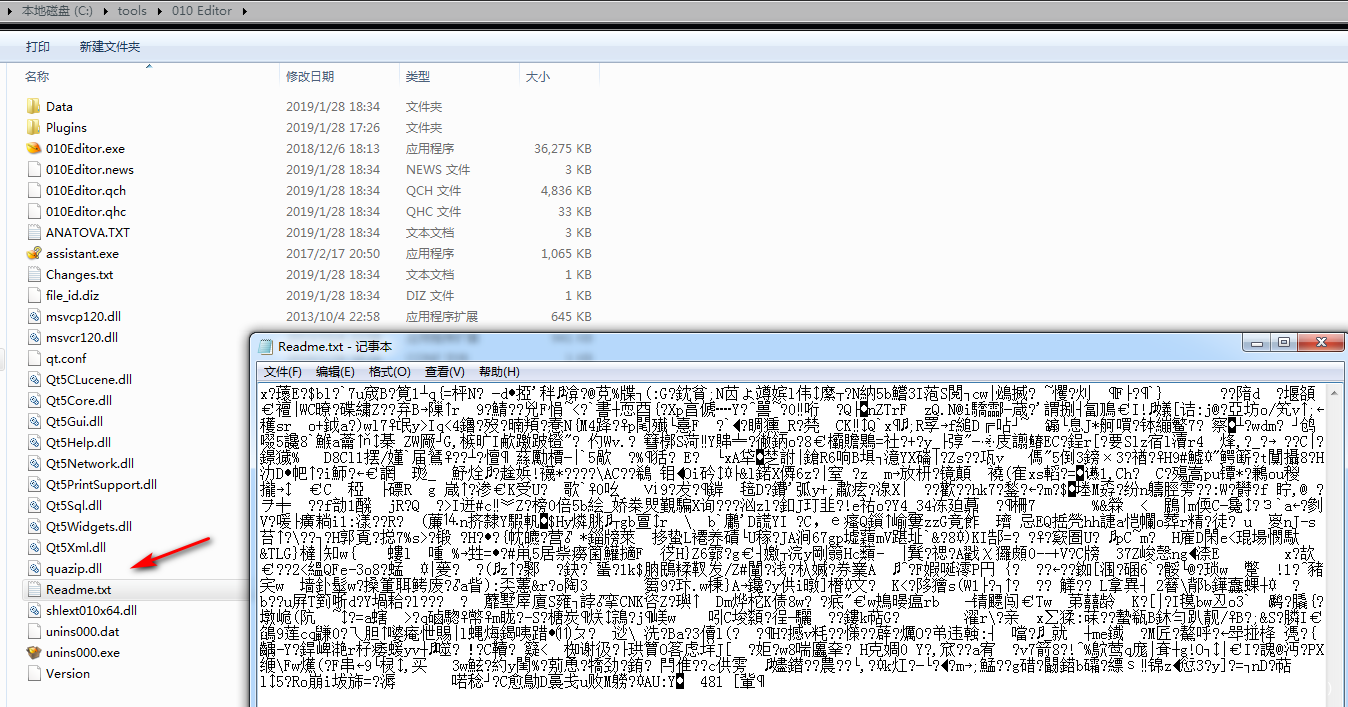Sort by the 名称 column header
1348x707 pixels.
[x=37, y=77]
